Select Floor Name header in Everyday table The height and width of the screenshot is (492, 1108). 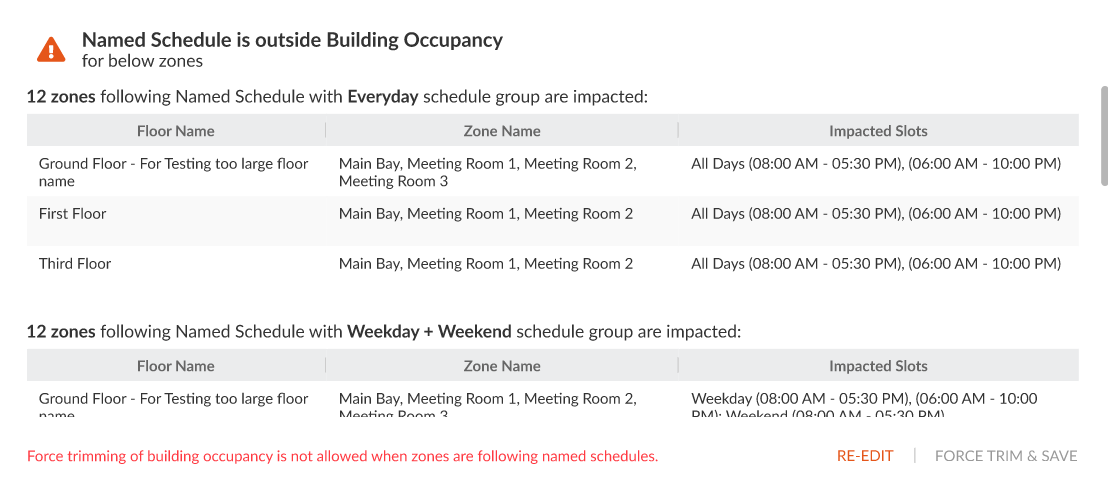[176, 131]
